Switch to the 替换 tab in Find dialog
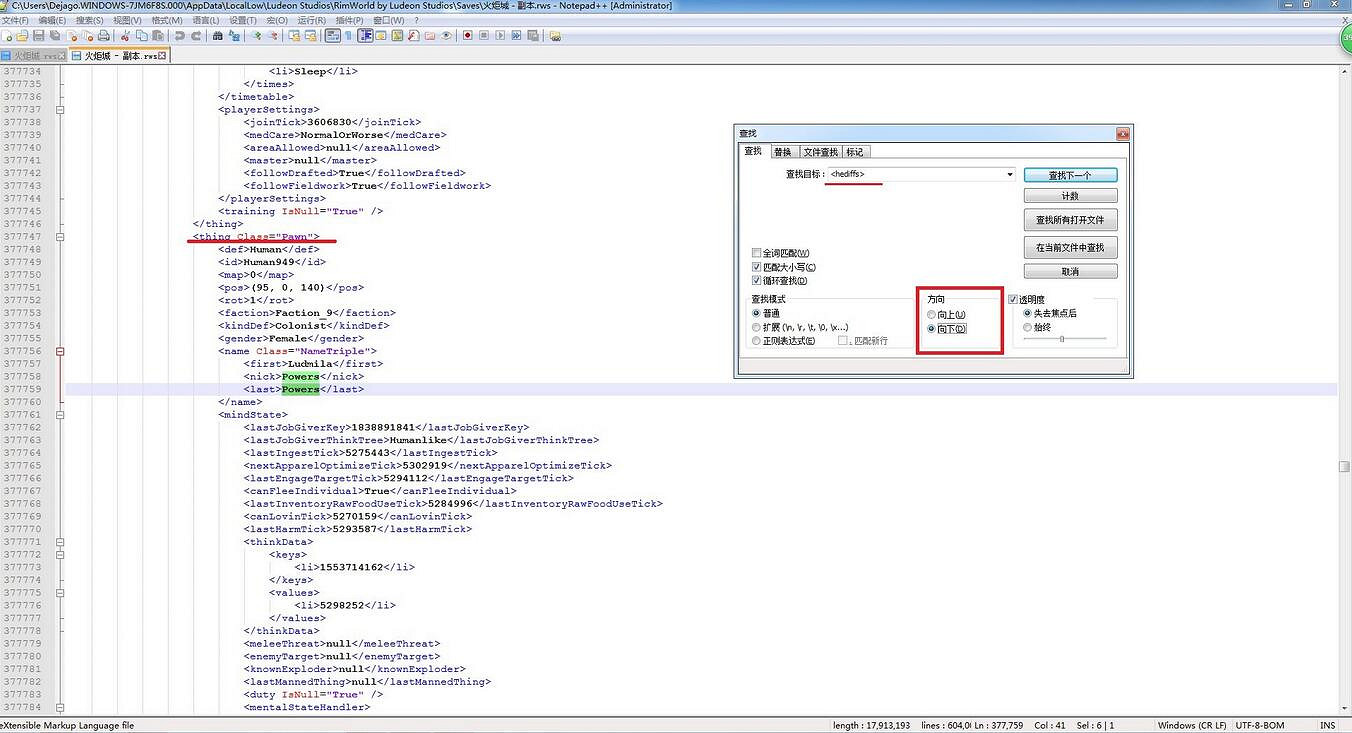The height and width of the screenshot is (733, 1352). [x=782, y=152]
